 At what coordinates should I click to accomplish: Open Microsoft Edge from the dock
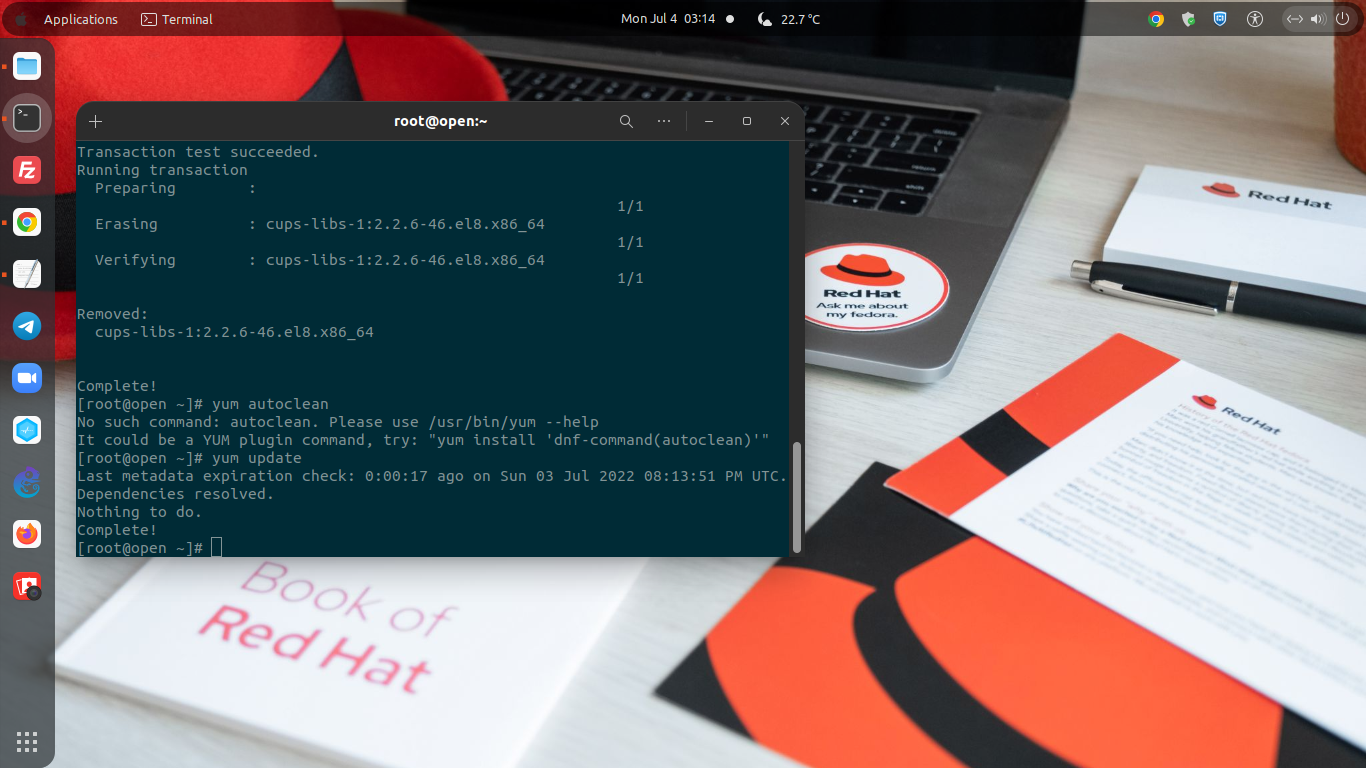pos(27,482)
